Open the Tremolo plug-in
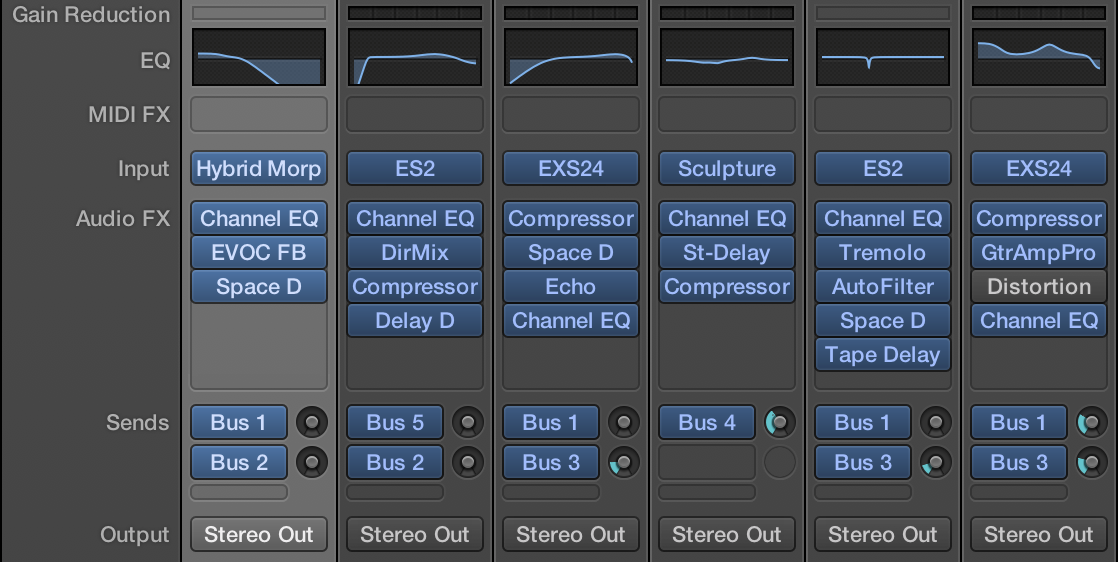Image resolution: width=1118 pixels, height=562 pixels. pos(883,252)
